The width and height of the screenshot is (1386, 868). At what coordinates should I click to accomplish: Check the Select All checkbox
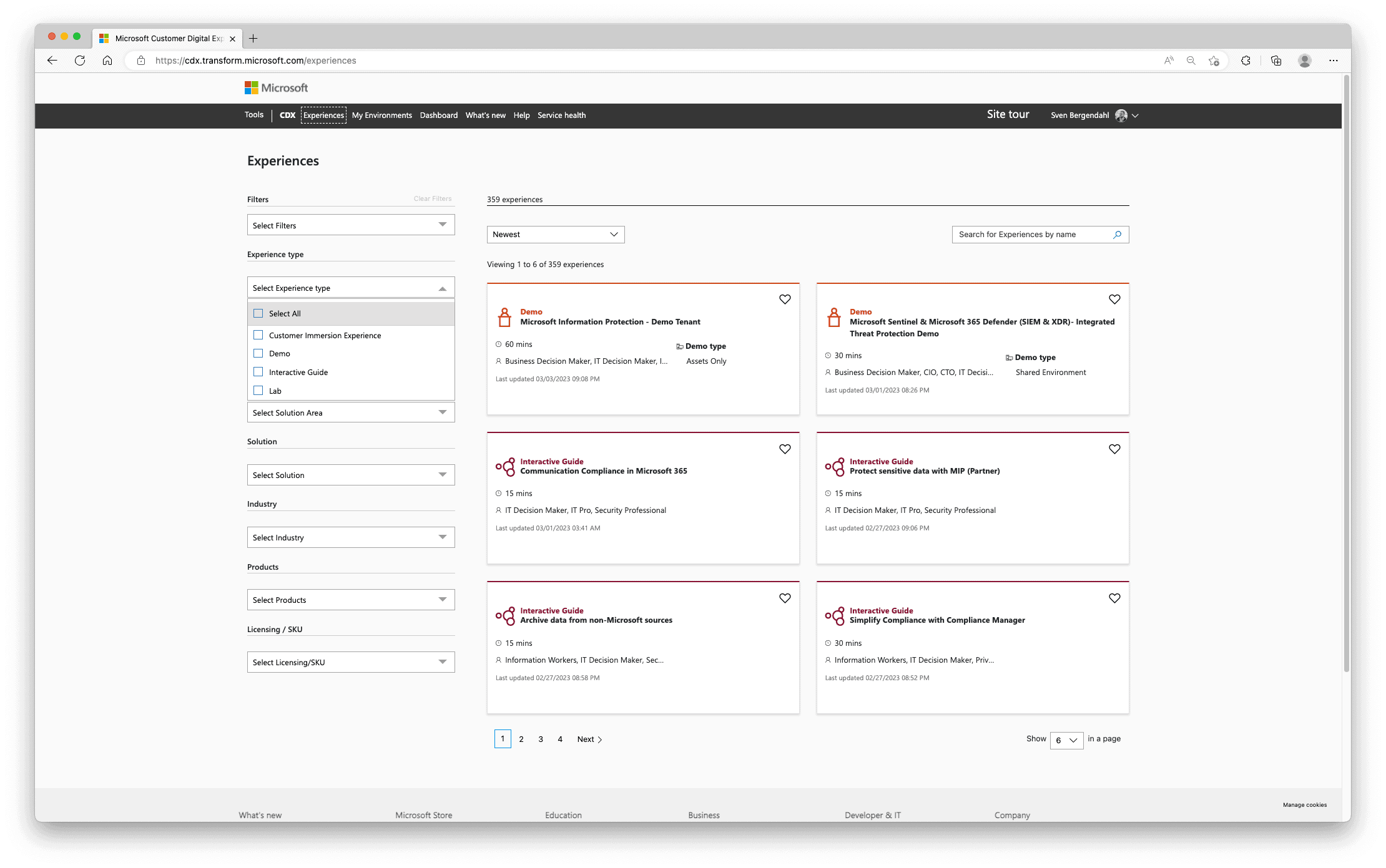click(258, 313)
